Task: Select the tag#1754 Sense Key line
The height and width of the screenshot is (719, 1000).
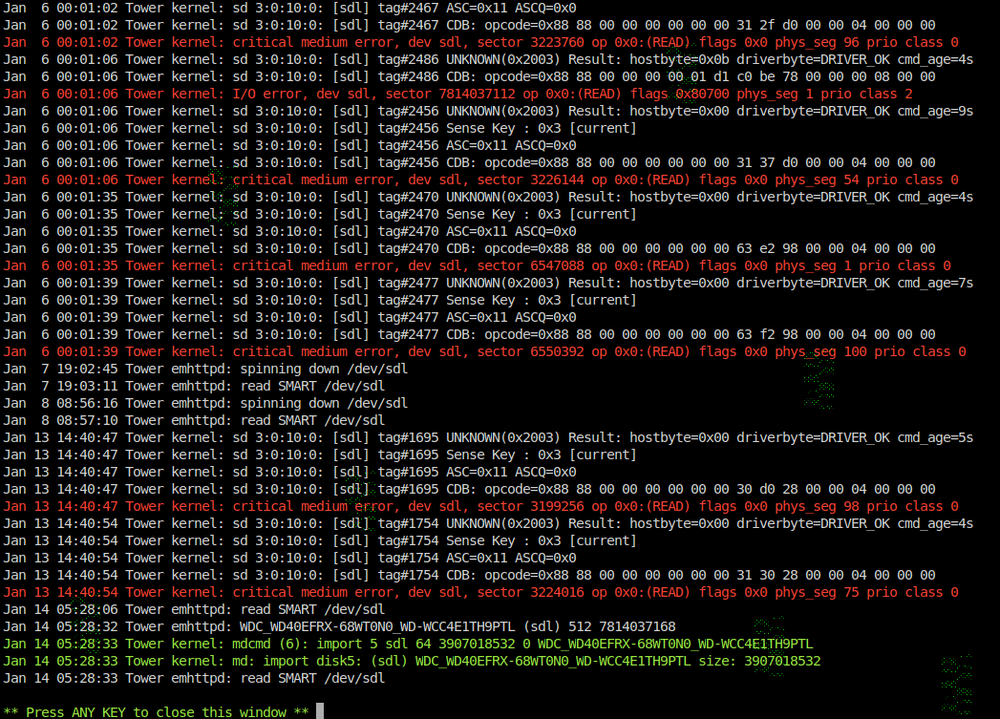Action: (x=320, y=541)
